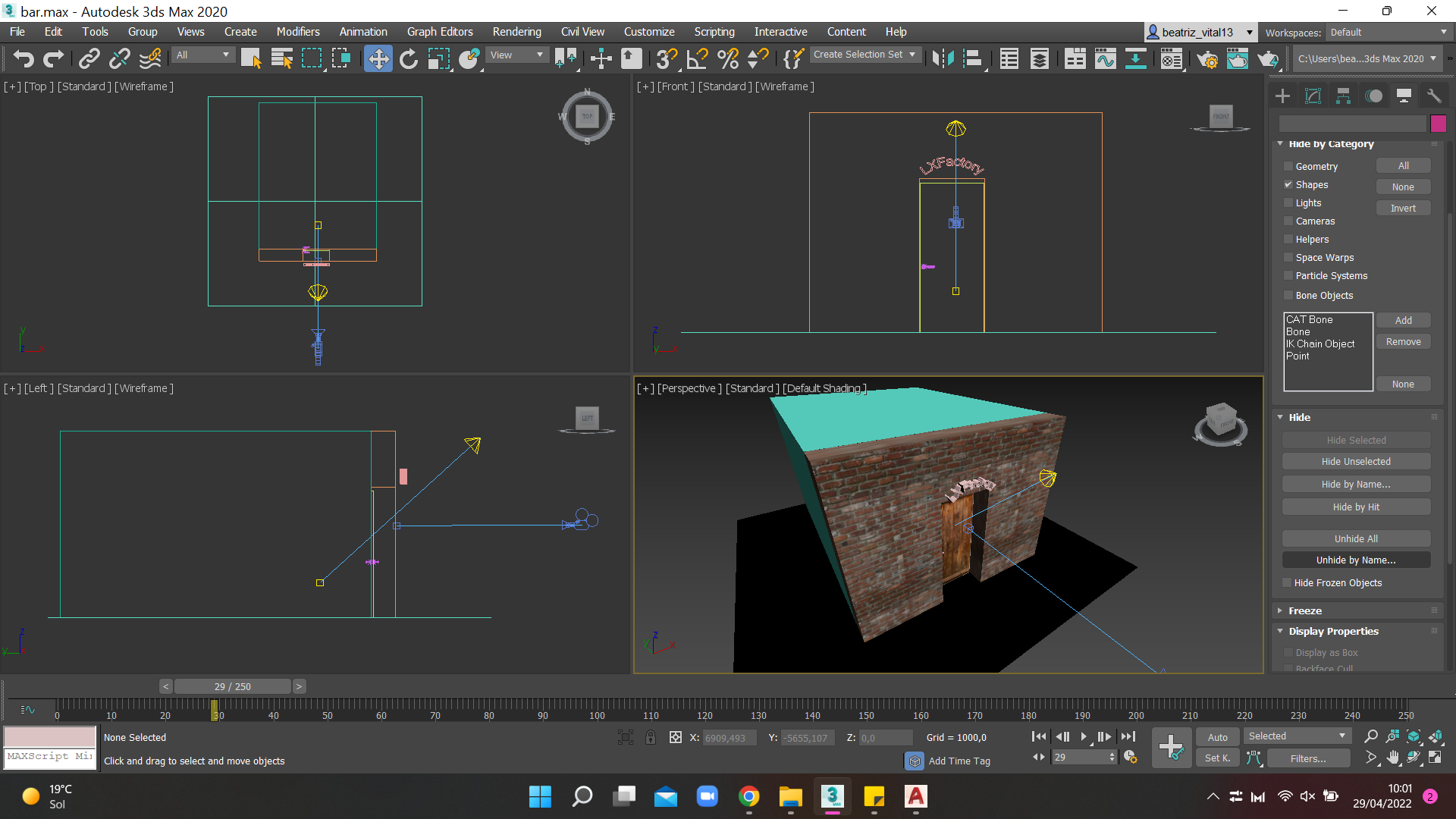Enable the Geometry hide category checkbox

click(x=1288, y=166)
